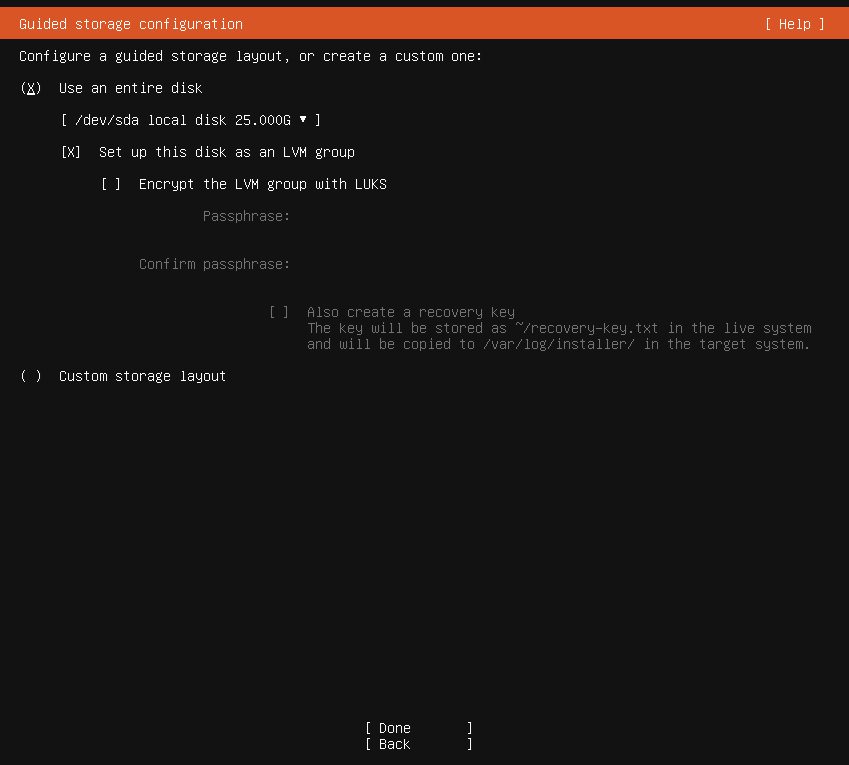Click the 'Also create a recovery key' label

tap(410, 312)
